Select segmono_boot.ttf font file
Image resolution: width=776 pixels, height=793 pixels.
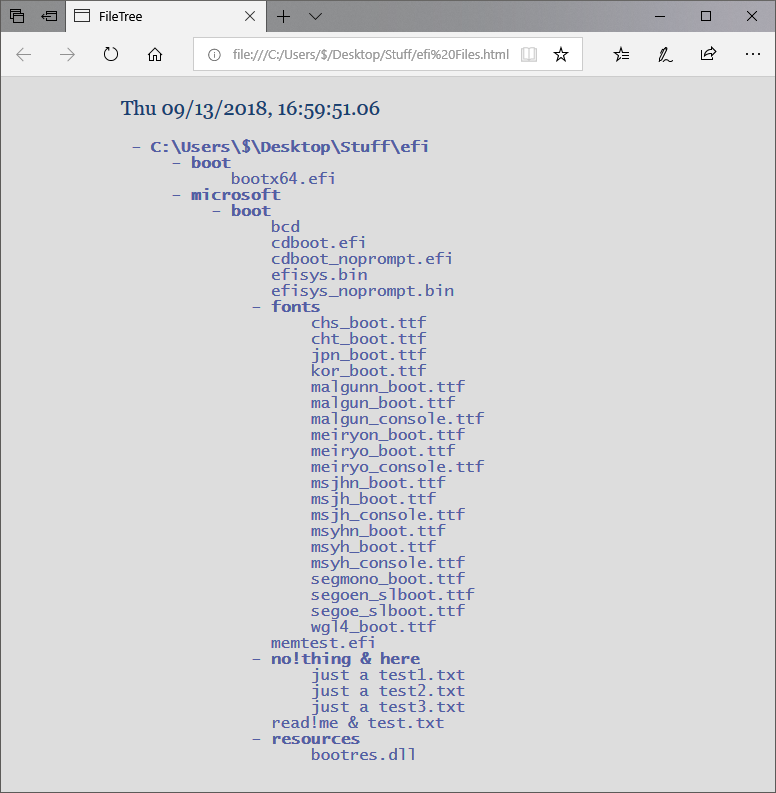[x=387, y=579]
